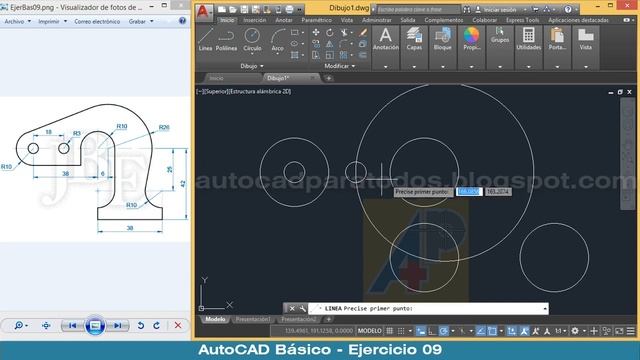The width and height of the screenshot is (640, 360).
Task: Click the Plot (print) icon in quick access toolbar
Action: coord(289,9)
